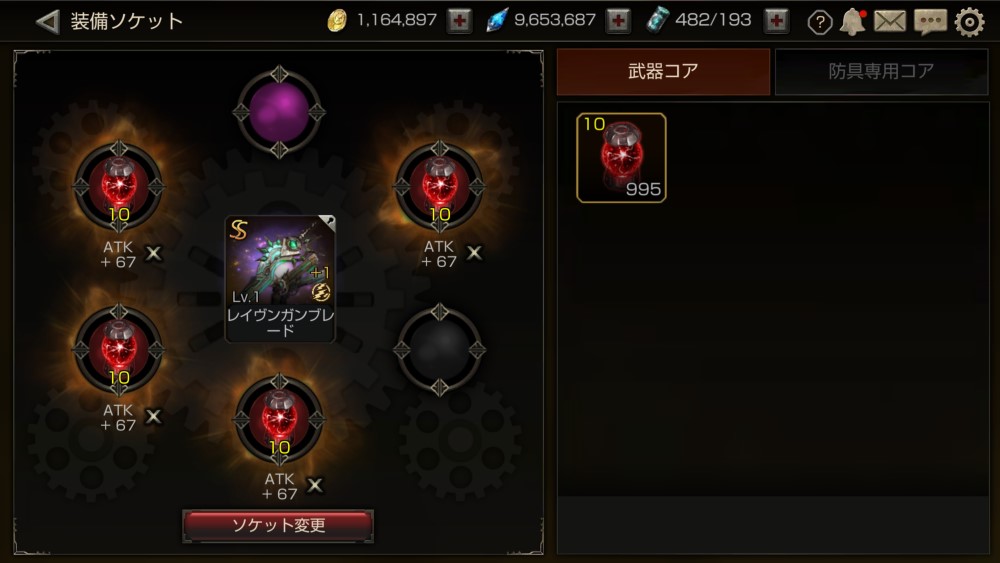Viewport: 1000px width, 563px height.
Task: Switch to 武器コア tab
Action: [x=663, y=71]
